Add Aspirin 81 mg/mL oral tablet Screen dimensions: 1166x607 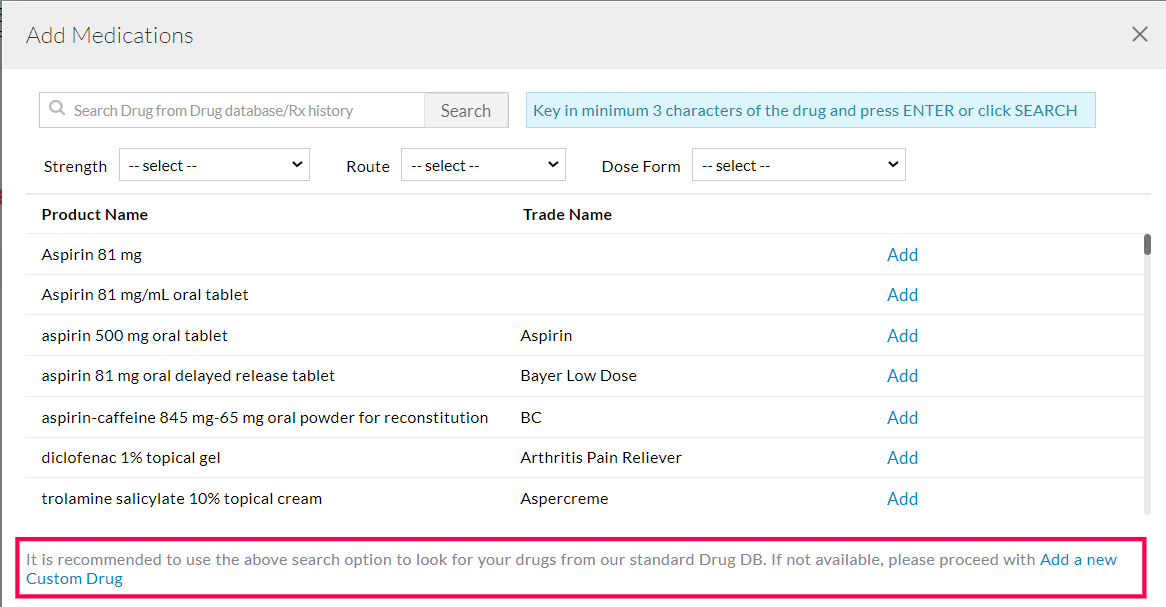tap(901, 294)
